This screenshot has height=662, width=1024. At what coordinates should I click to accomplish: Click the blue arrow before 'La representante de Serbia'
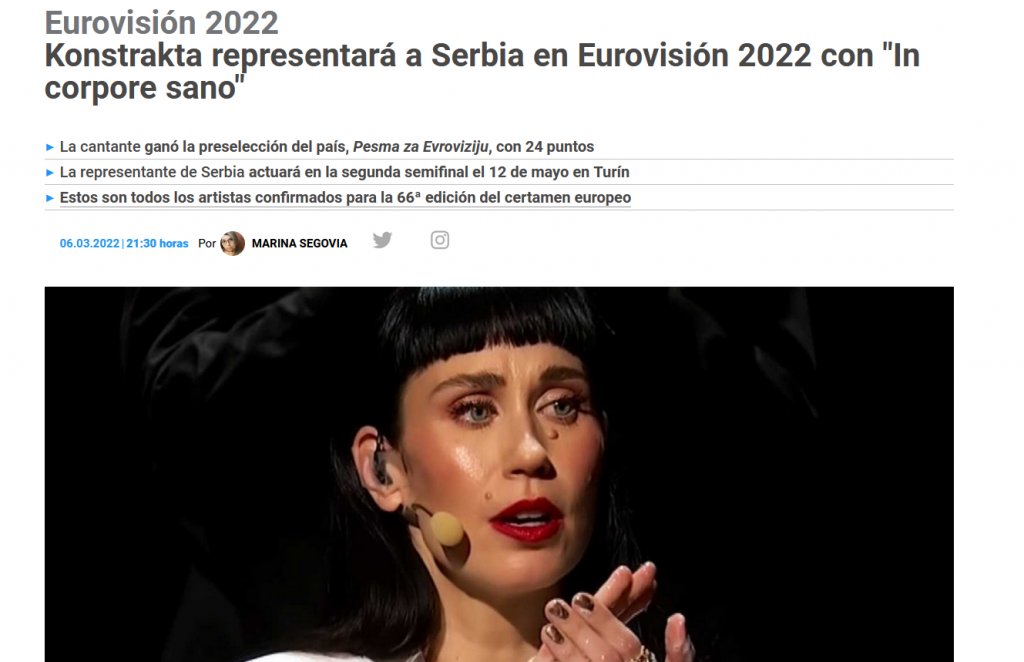(50, 173)
